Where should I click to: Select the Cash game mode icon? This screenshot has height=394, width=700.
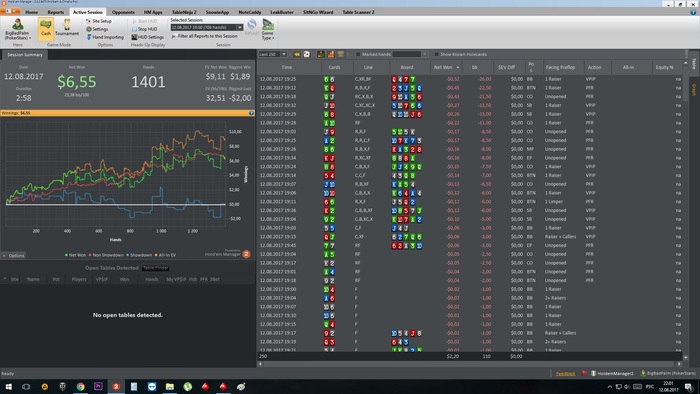click(x=46, y=29)
